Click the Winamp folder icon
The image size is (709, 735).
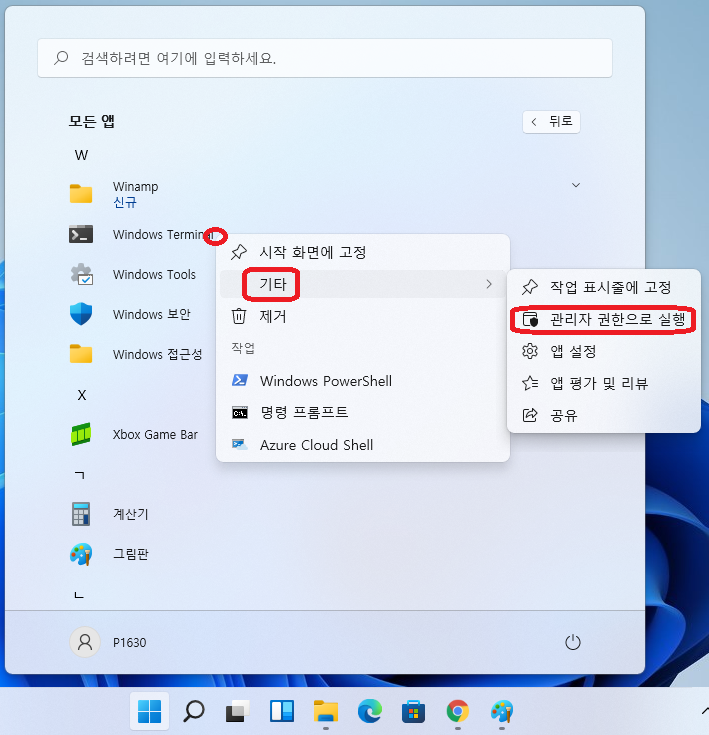[x=81, y=193]
